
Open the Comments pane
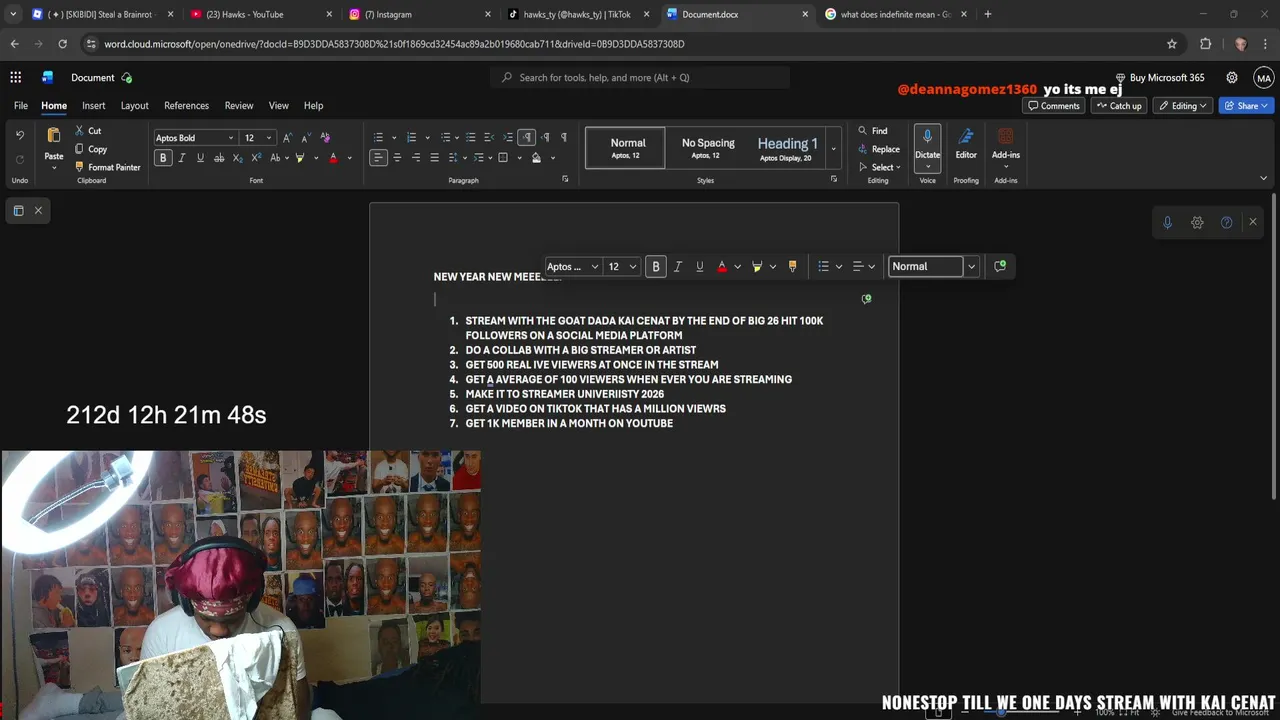[1053, 105]
